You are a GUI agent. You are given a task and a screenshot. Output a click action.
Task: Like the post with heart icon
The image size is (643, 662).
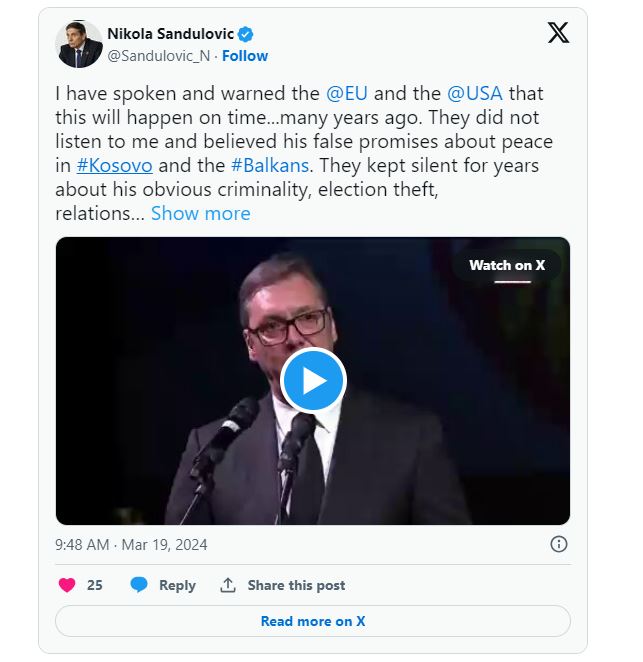pos(67,585)
